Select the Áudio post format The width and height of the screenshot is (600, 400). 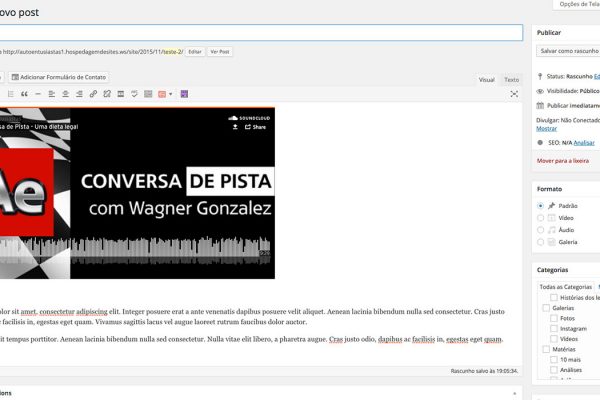[541, 230]
